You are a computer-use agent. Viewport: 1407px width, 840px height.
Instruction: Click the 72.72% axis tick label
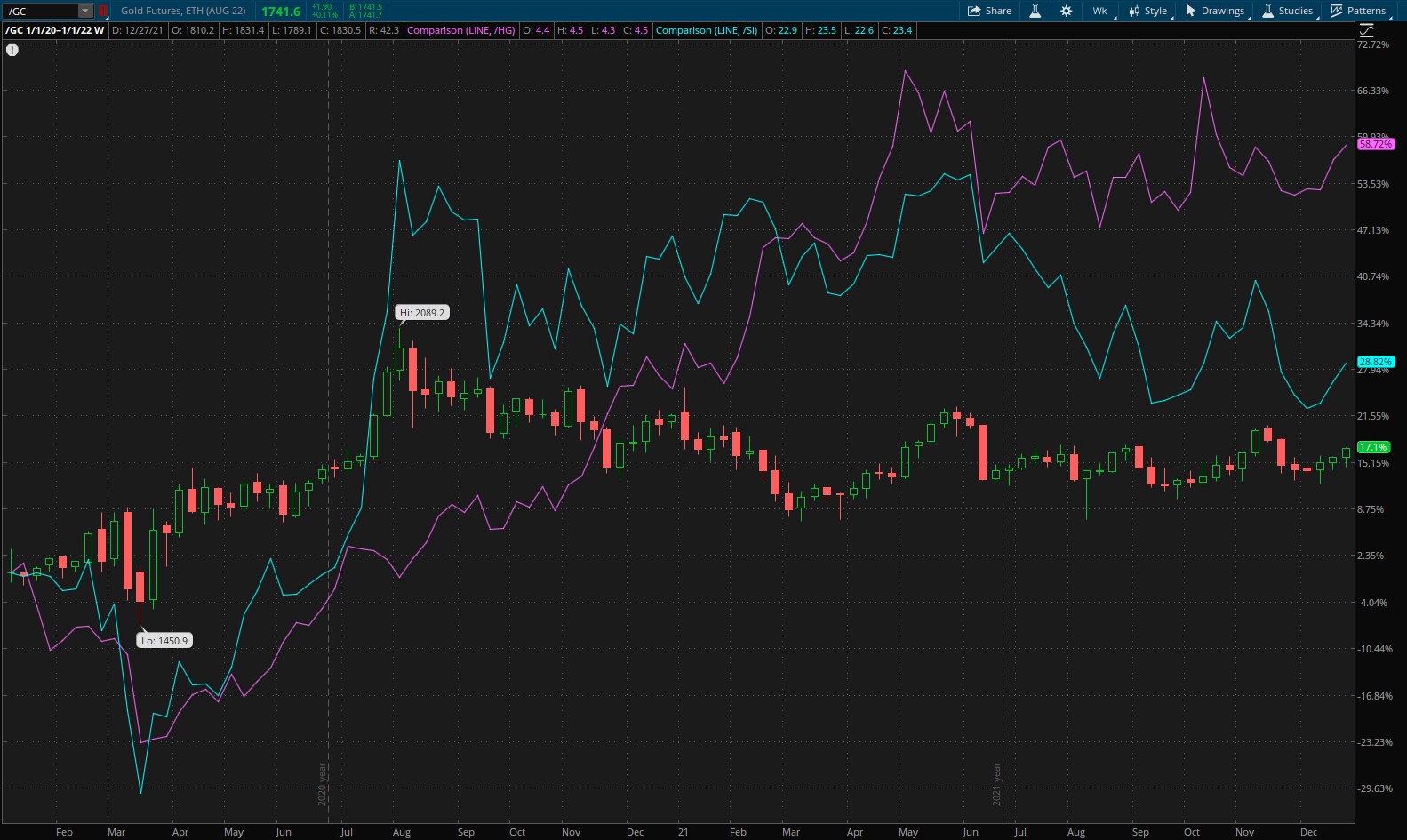point(1373,44)
